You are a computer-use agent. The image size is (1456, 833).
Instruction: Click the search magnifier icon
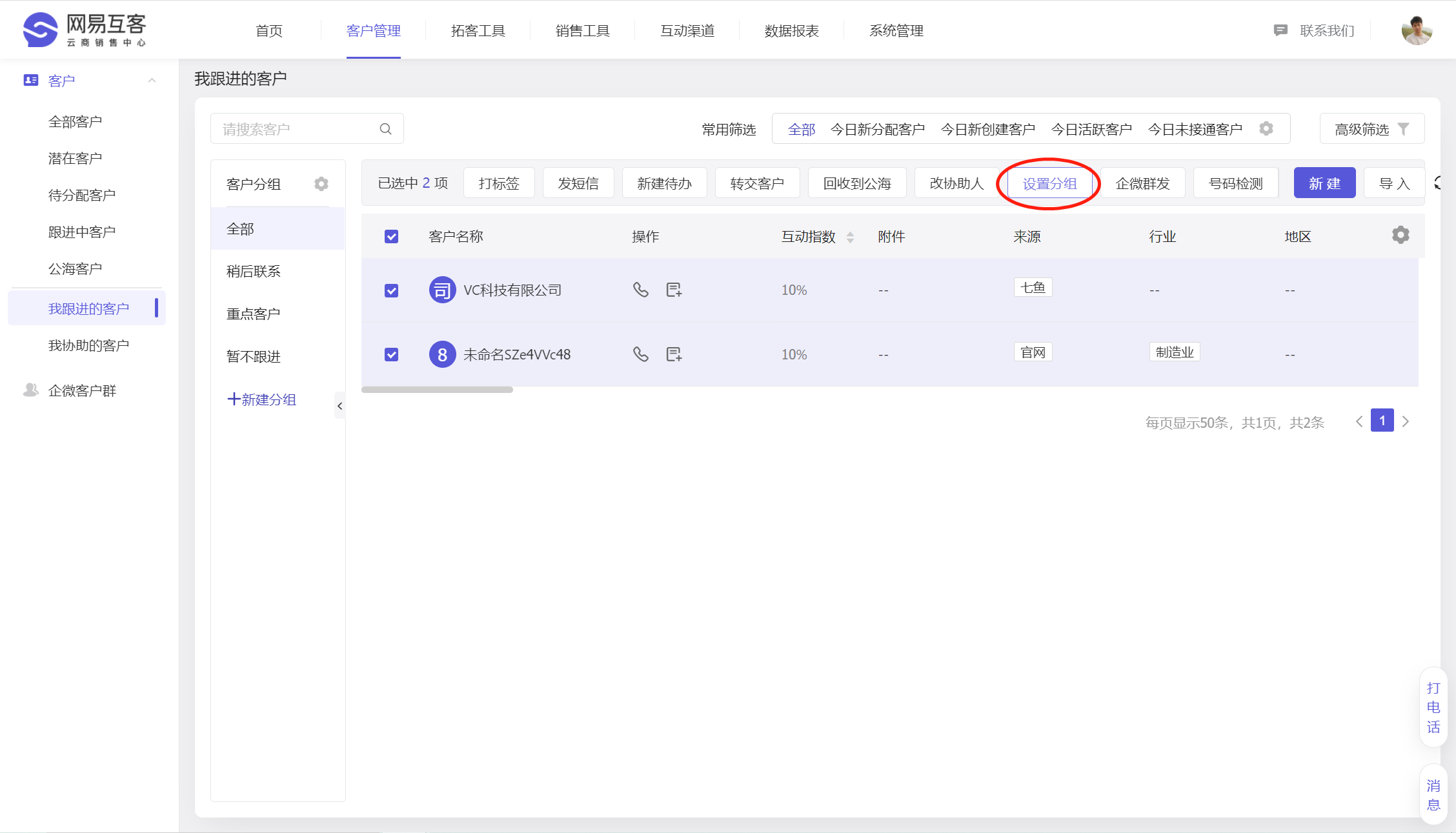(x=385, y=129)
